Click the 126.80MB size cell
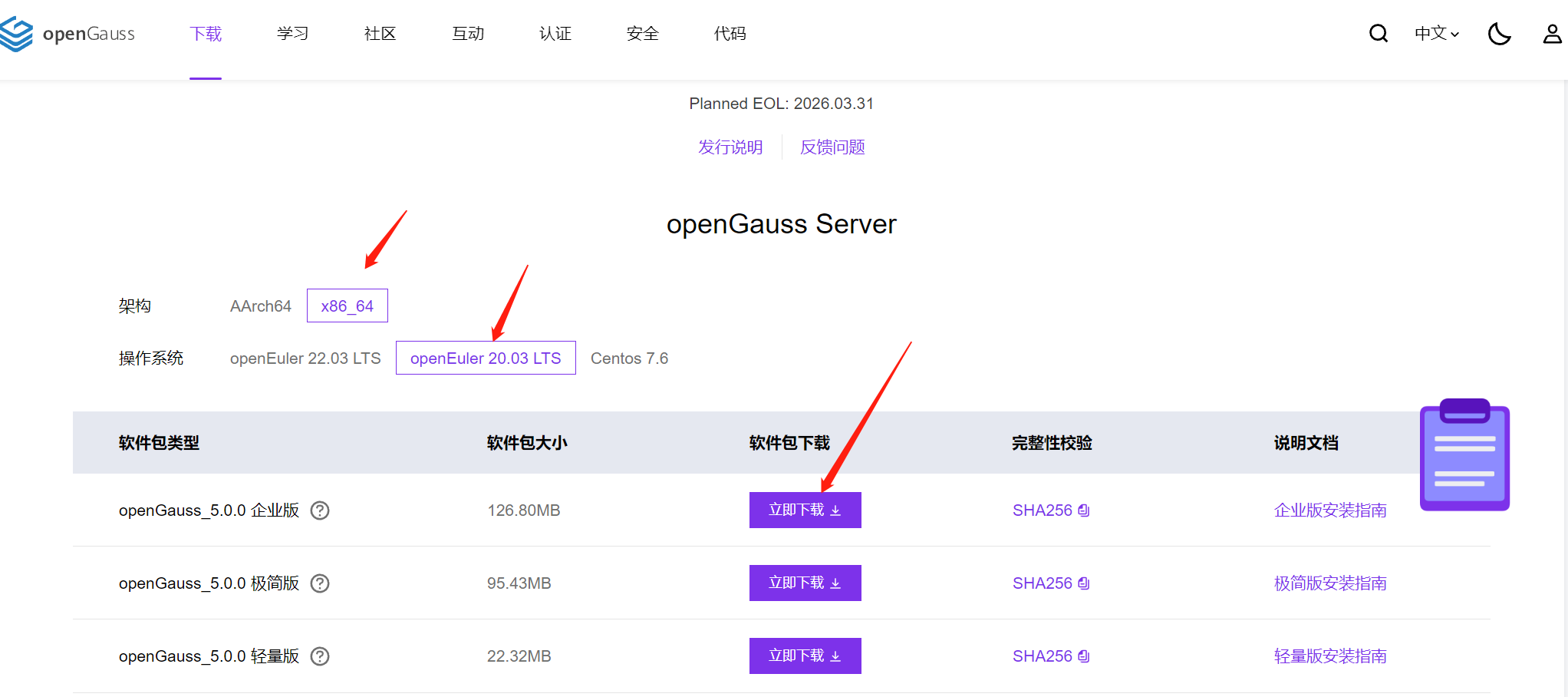This screenshot has width=1568, height=697. point(524,510)
